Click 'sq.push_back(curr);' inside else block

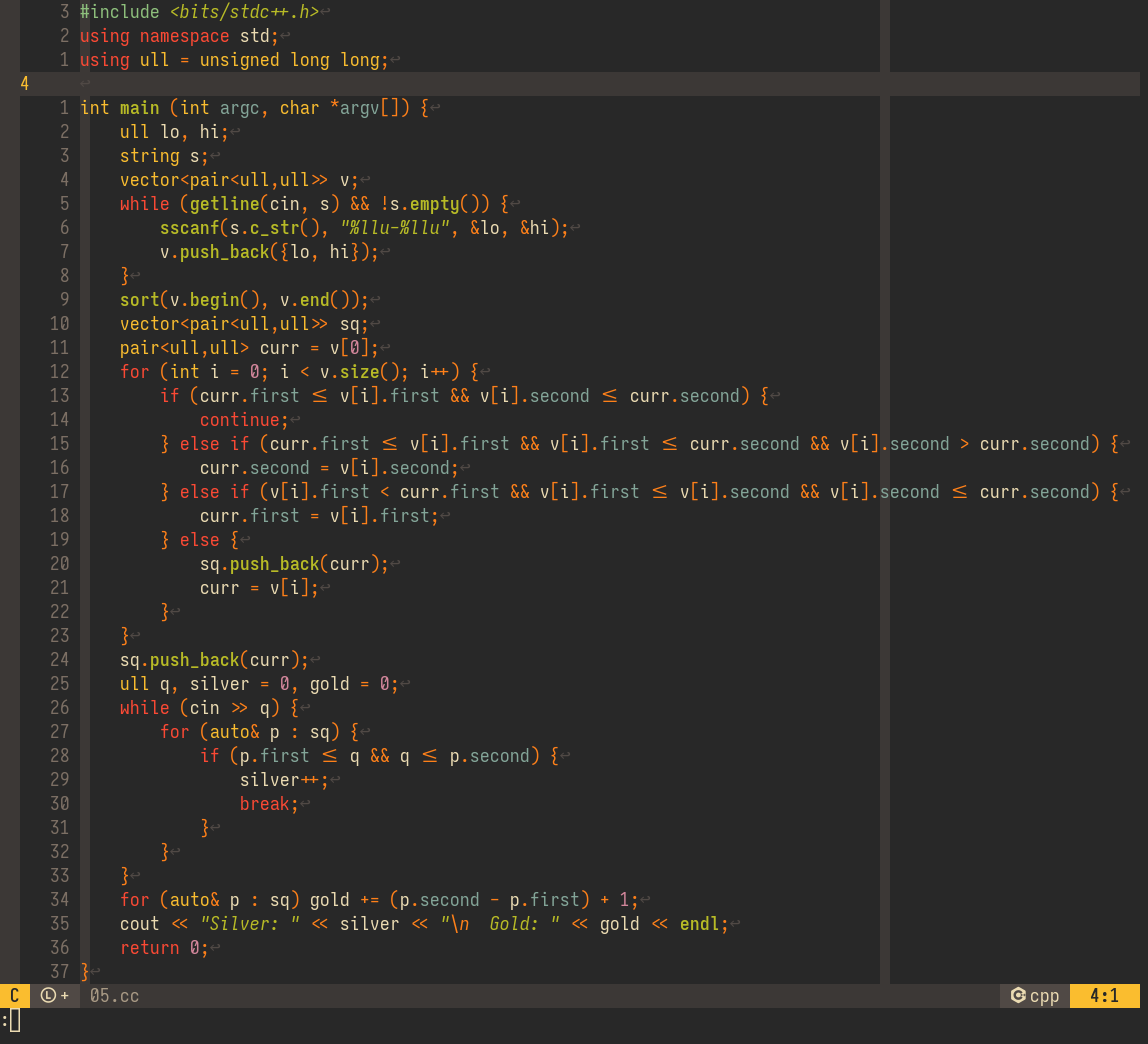[294, 564]
